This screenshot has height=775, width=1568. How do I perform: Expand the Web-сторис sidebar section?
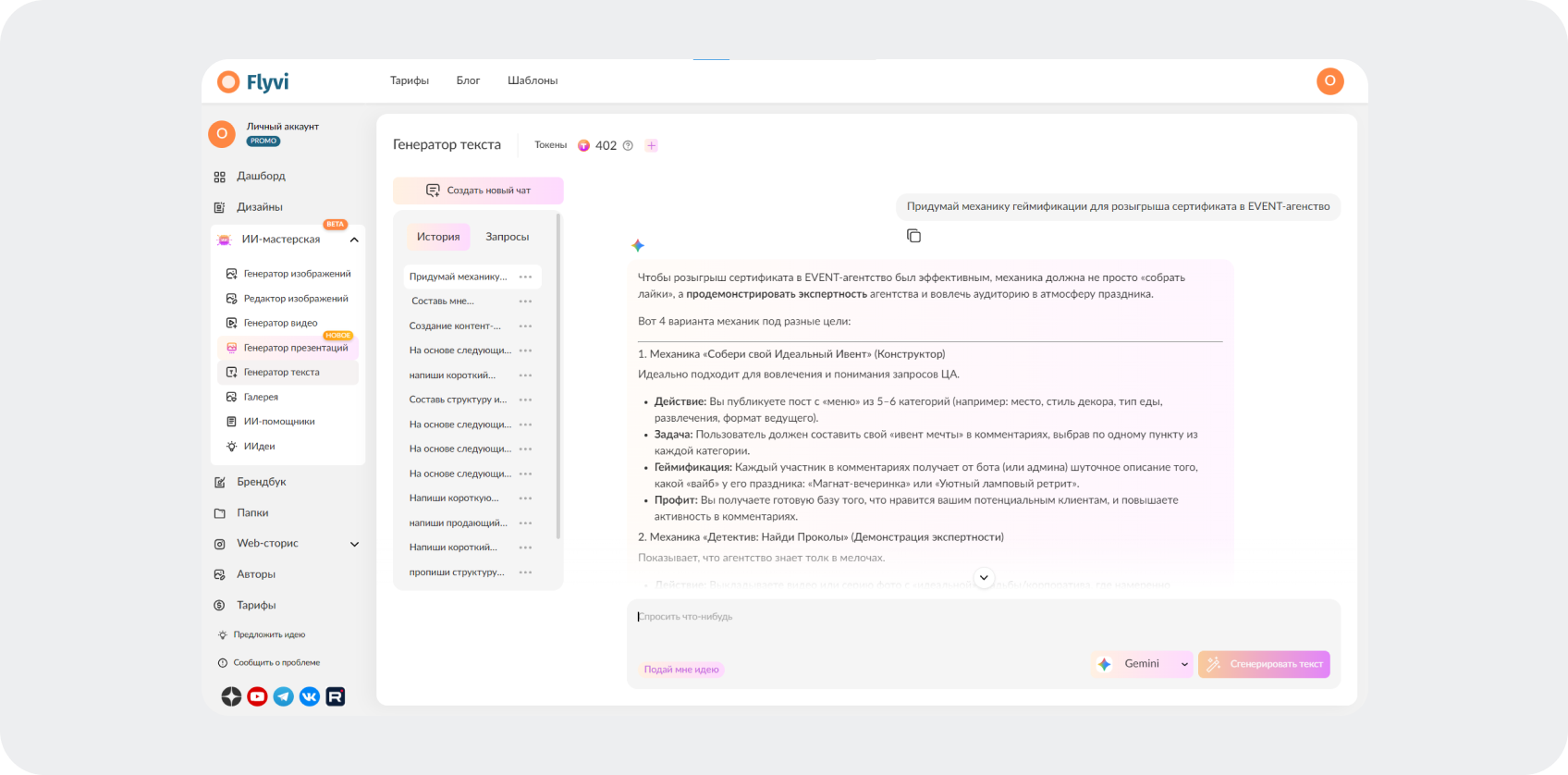pyautogui.click(x=354, y=544)
